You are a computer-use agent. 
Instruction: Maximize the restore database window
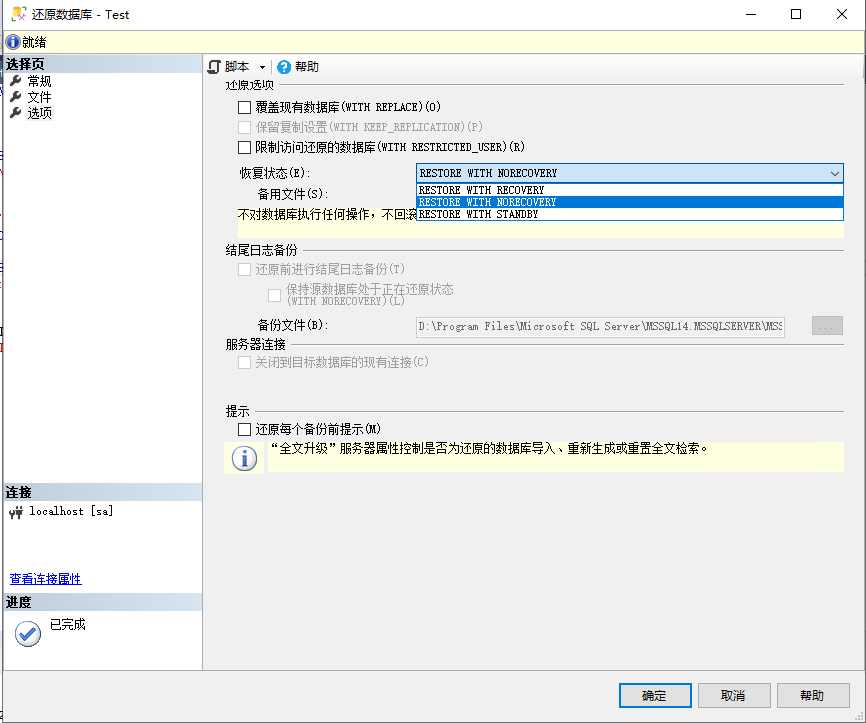796,14
